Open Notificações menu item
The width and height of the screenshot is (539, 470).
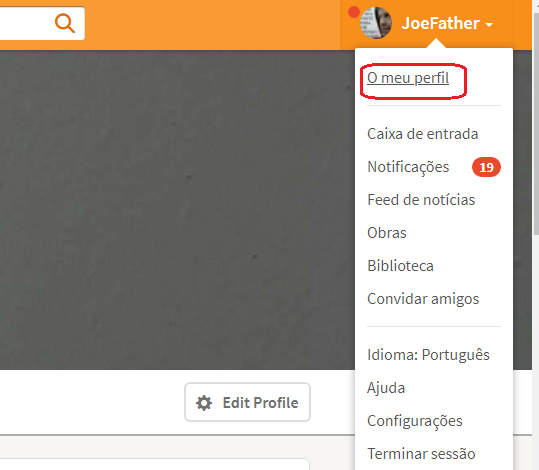[408, 167]
